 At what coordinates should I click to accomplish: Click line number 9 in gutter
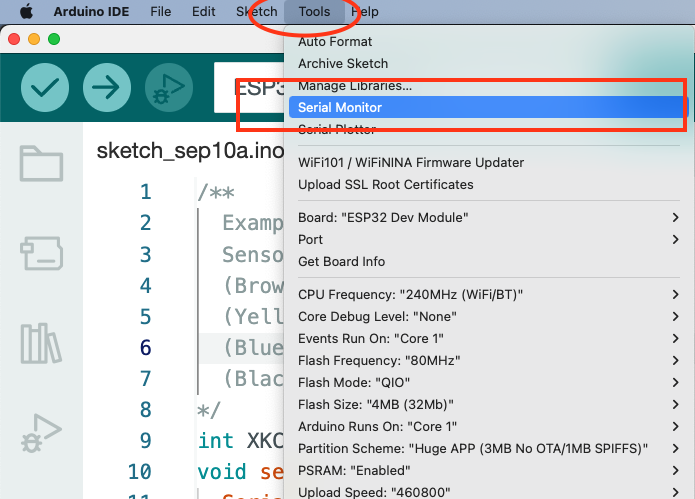click(x=145, y=441)
